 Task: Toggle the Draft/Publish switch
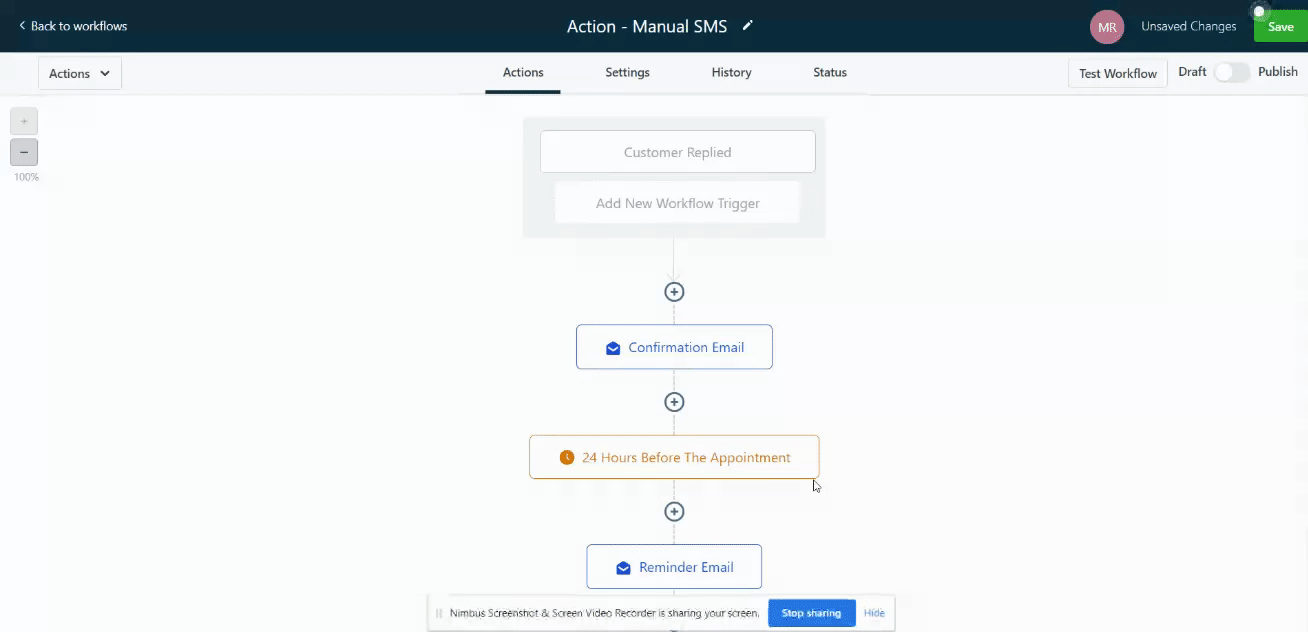[x=1232, y=72]
